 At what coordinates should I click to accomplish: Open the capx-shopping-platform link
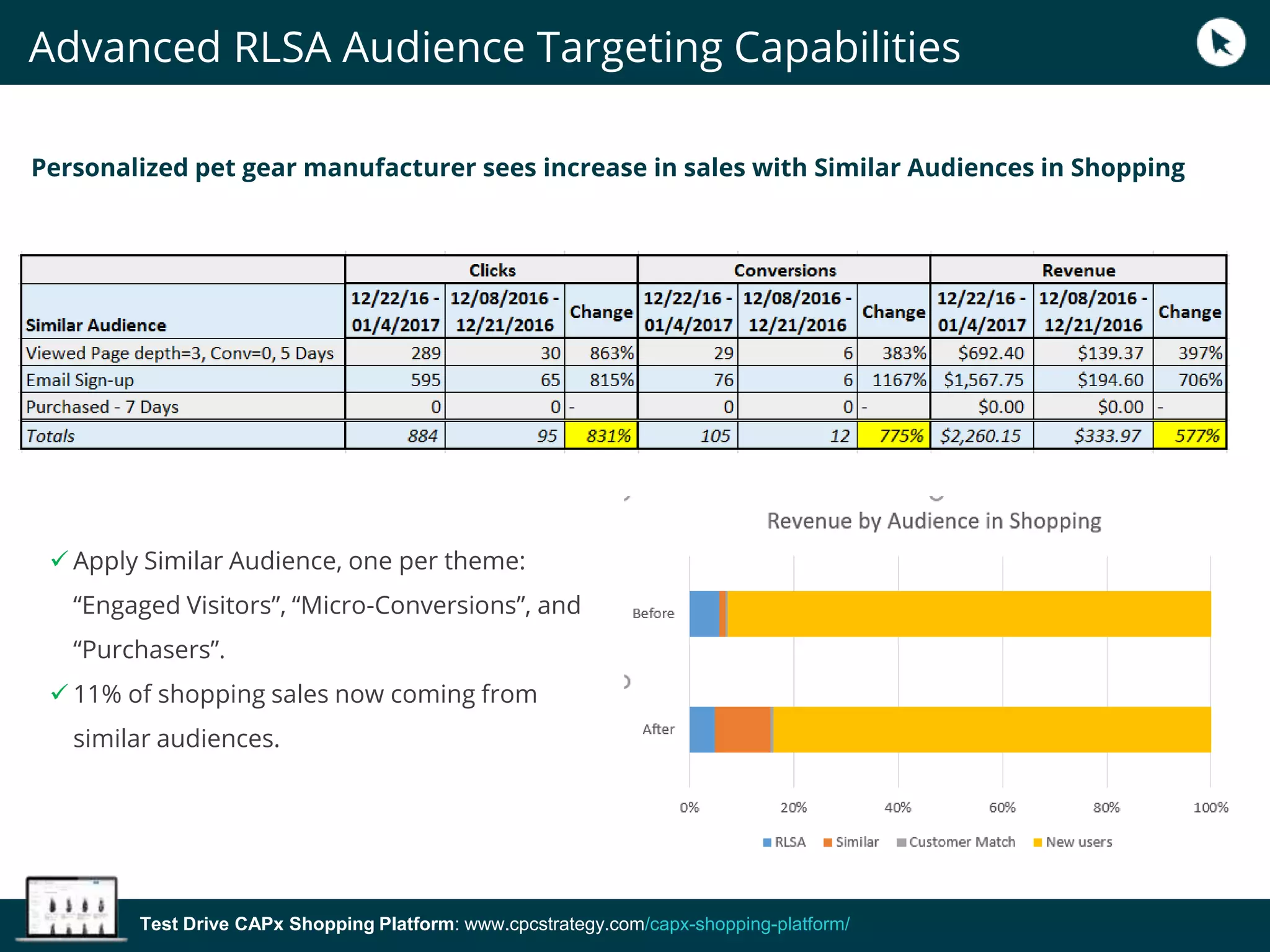click(x=747, y=924)
